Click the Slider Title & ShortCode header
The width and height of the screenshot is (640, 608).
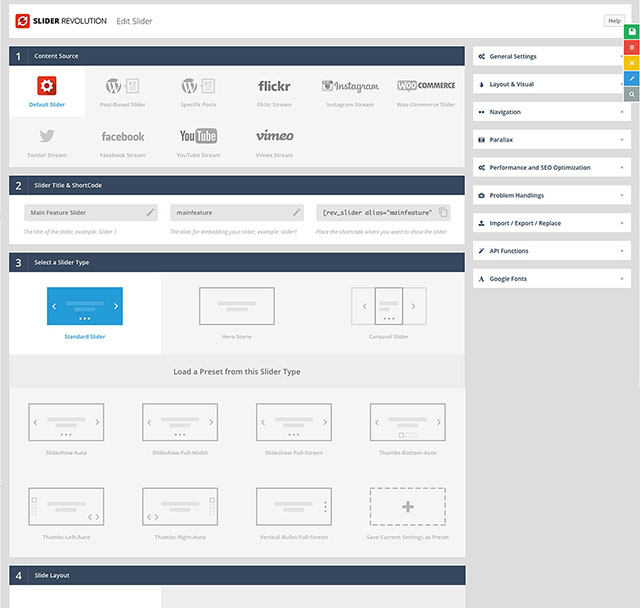tap(237, 185)
